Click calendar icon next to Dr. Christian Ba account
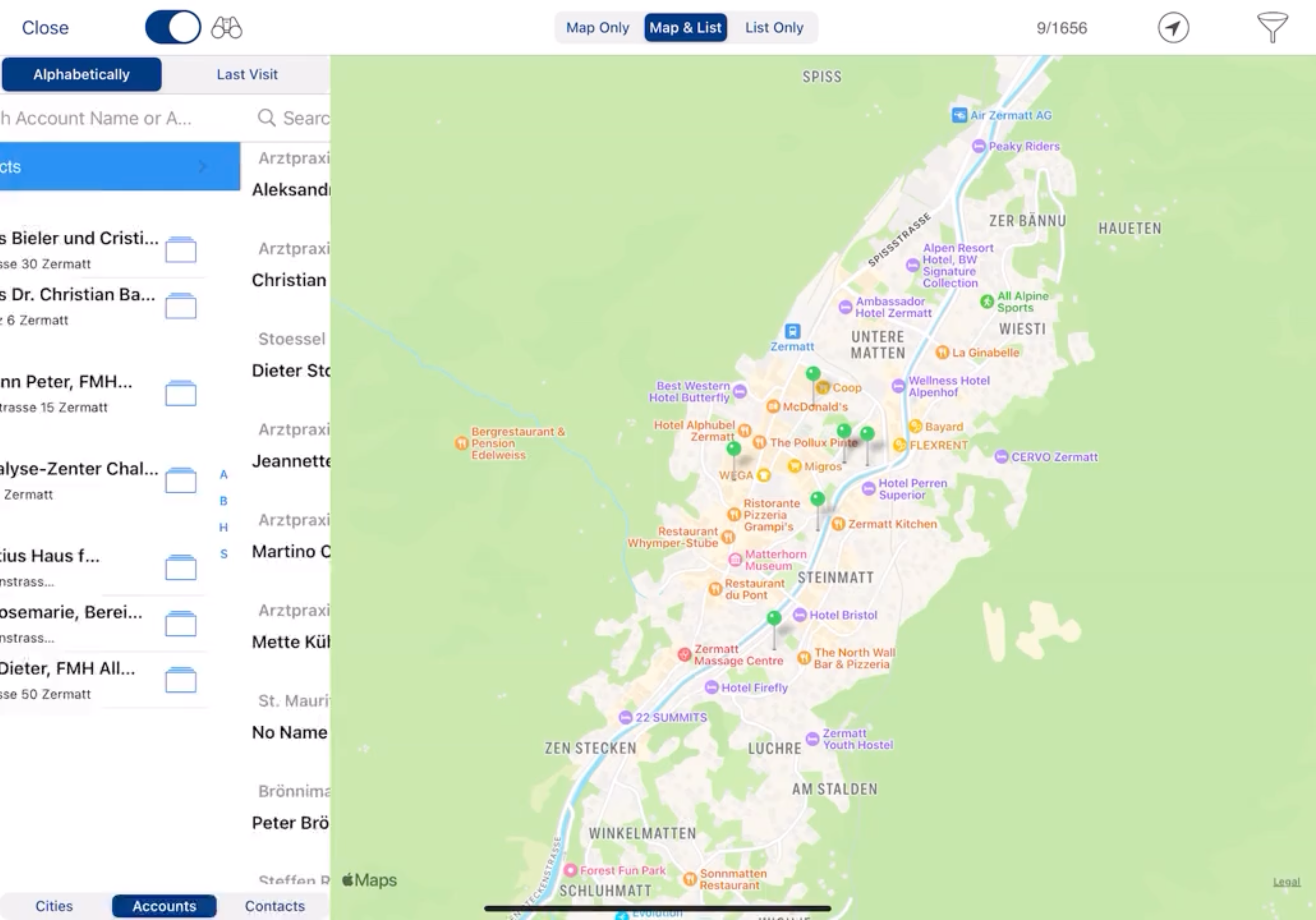The width and height of the screenshot is (1316, 920). click(x=181, y=306)
